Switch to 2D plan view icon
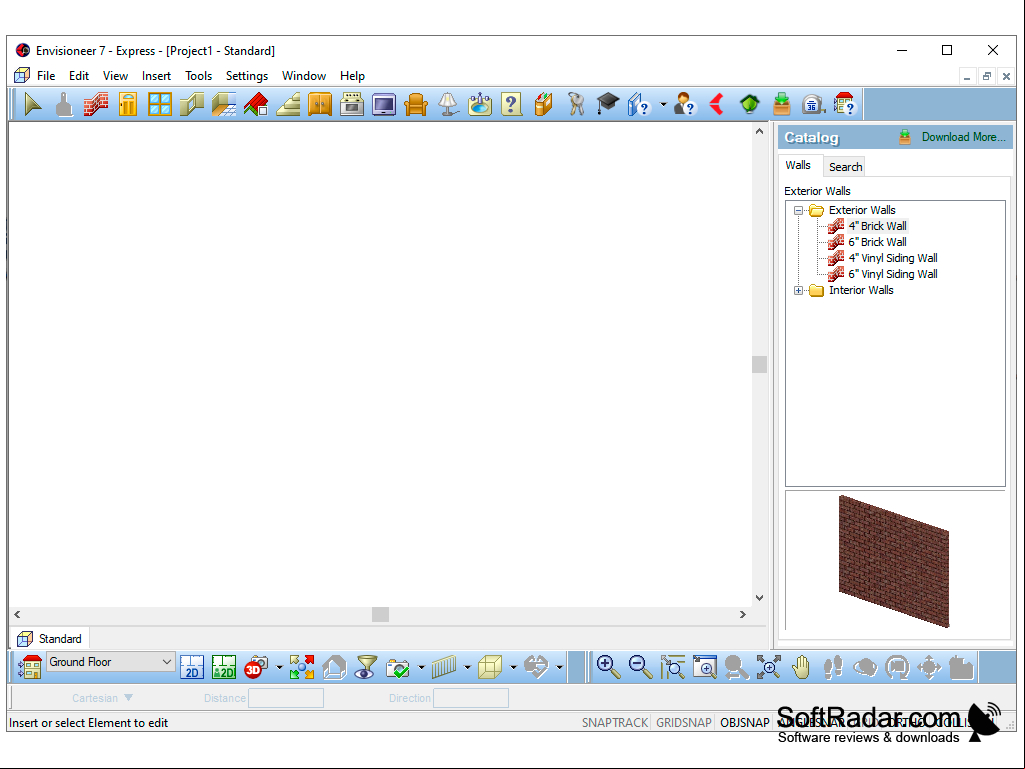The height and width of the screenshot is (769, 1025). point(192,667)
